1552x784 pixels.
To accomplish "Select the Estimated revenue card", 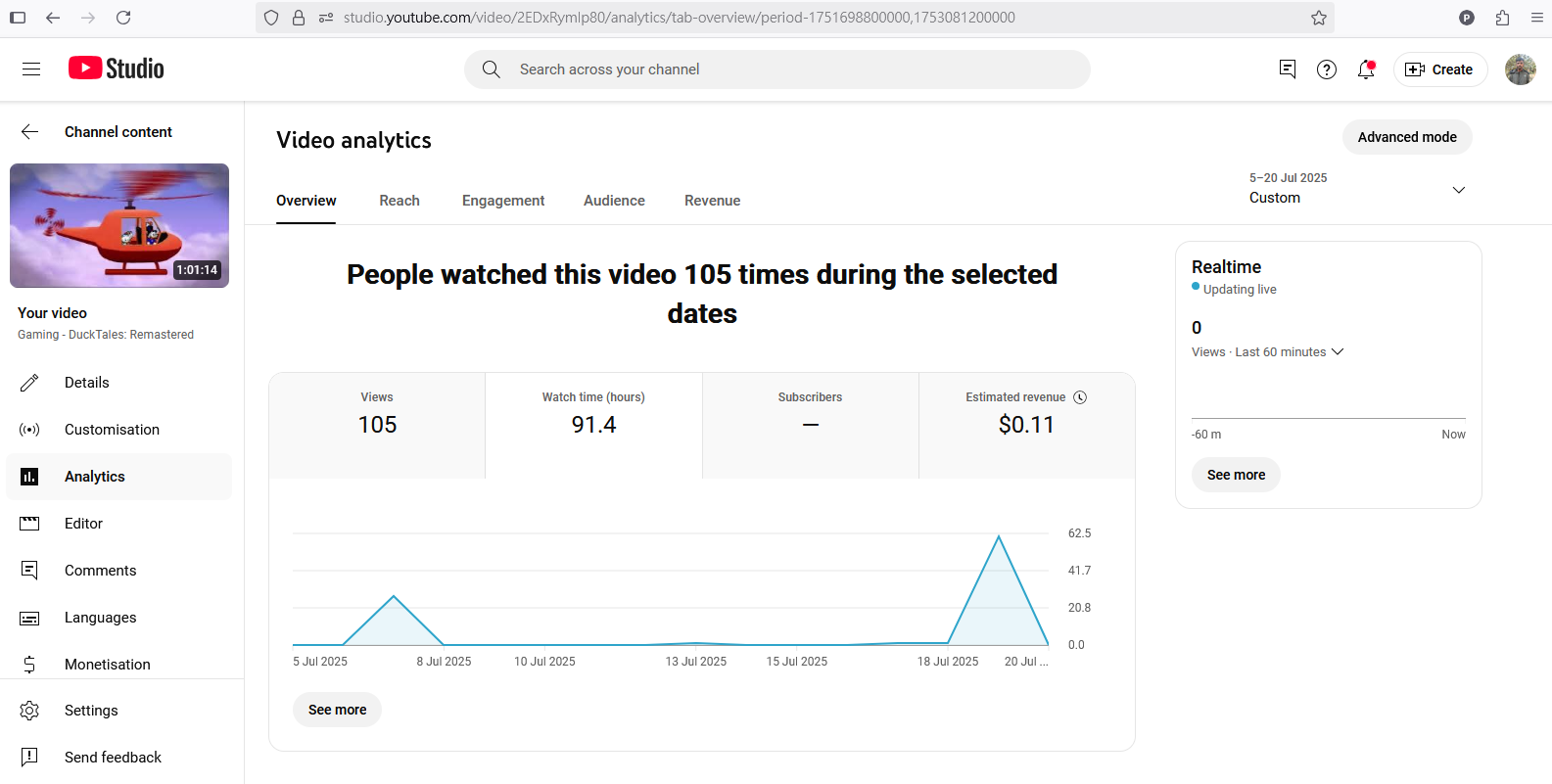I will click(1026, 426).
